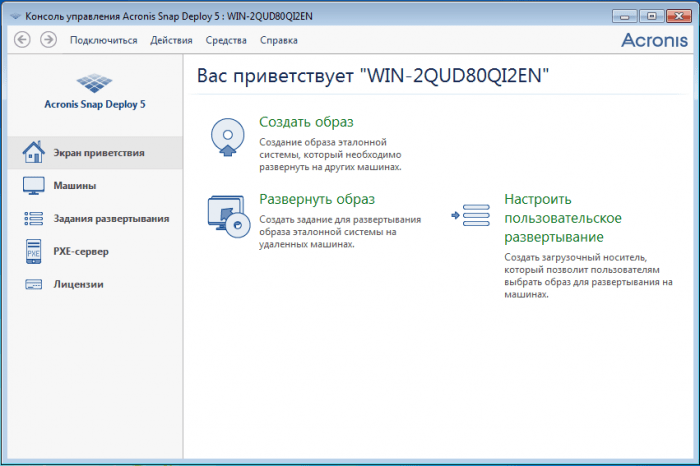This screenshot has width=700, height=466.
Task: Click Настроить пользовательское развертывание link
Action: pos(563,218)
